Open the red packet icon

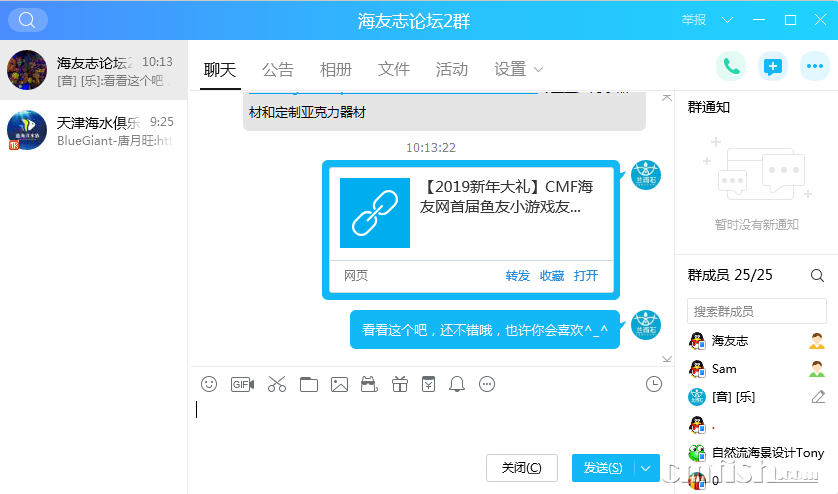(429, 384)
